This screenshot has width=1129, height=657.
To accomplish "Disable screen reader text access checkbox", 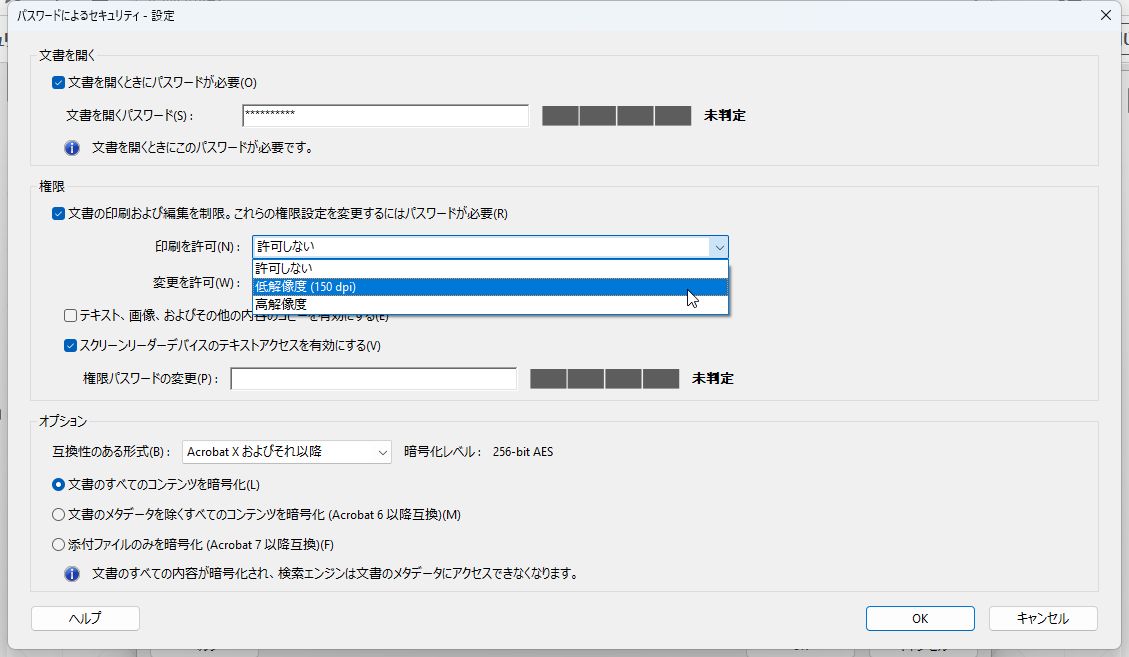I will (x=69, y=347).
